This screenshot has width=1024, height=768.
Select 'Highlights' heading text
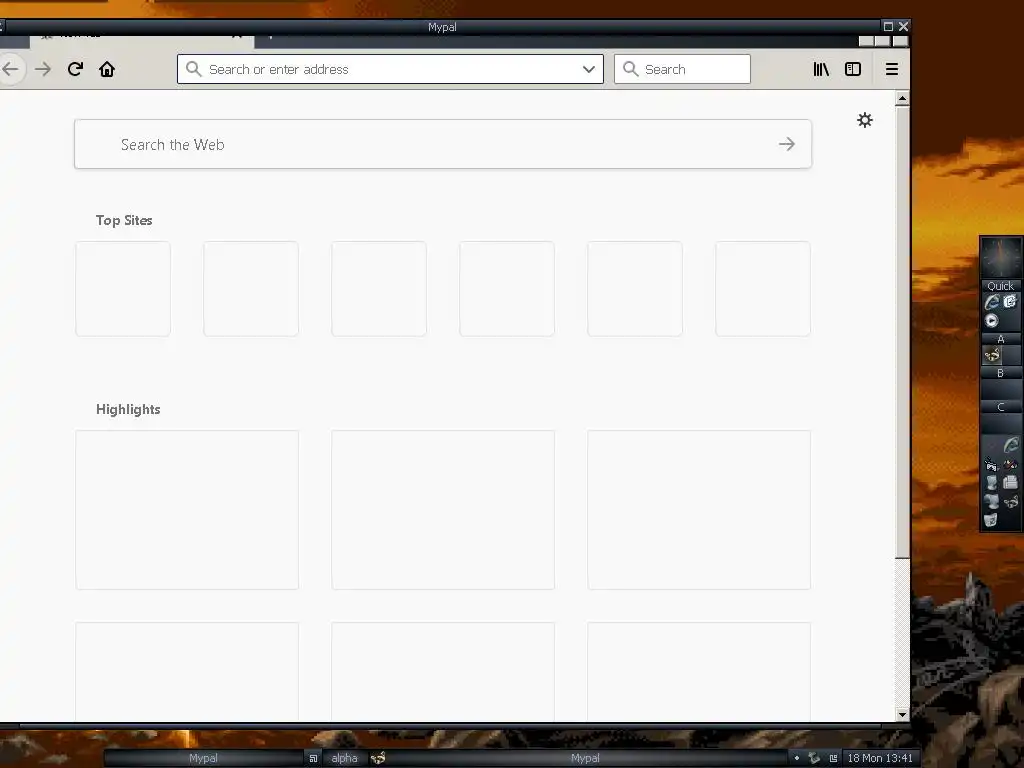pyautogui.click(x=128, y=409)
